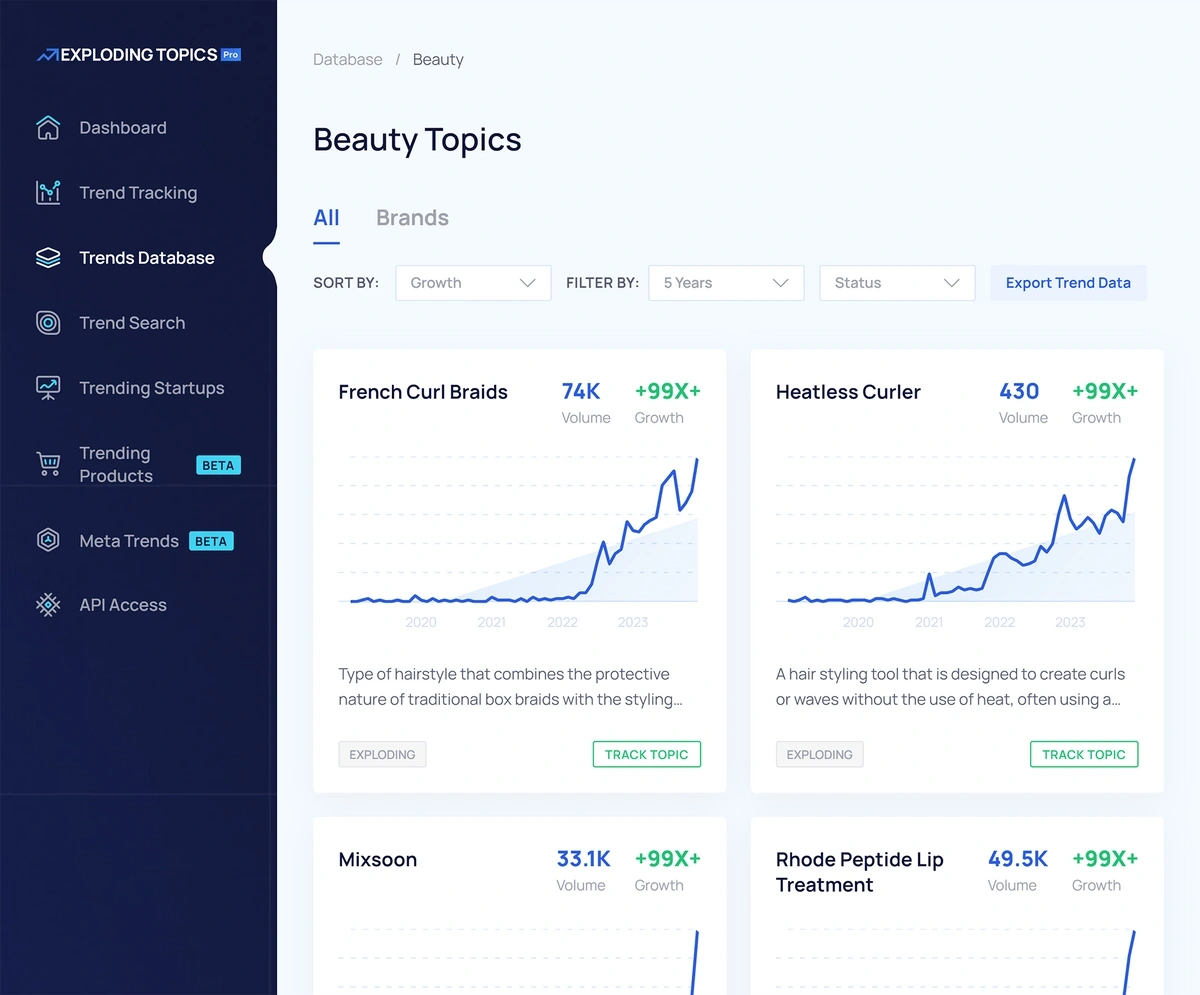Click the Trend Tracking chart icon
Screen dimensions: 1200x995
click(x=48, y=193)
